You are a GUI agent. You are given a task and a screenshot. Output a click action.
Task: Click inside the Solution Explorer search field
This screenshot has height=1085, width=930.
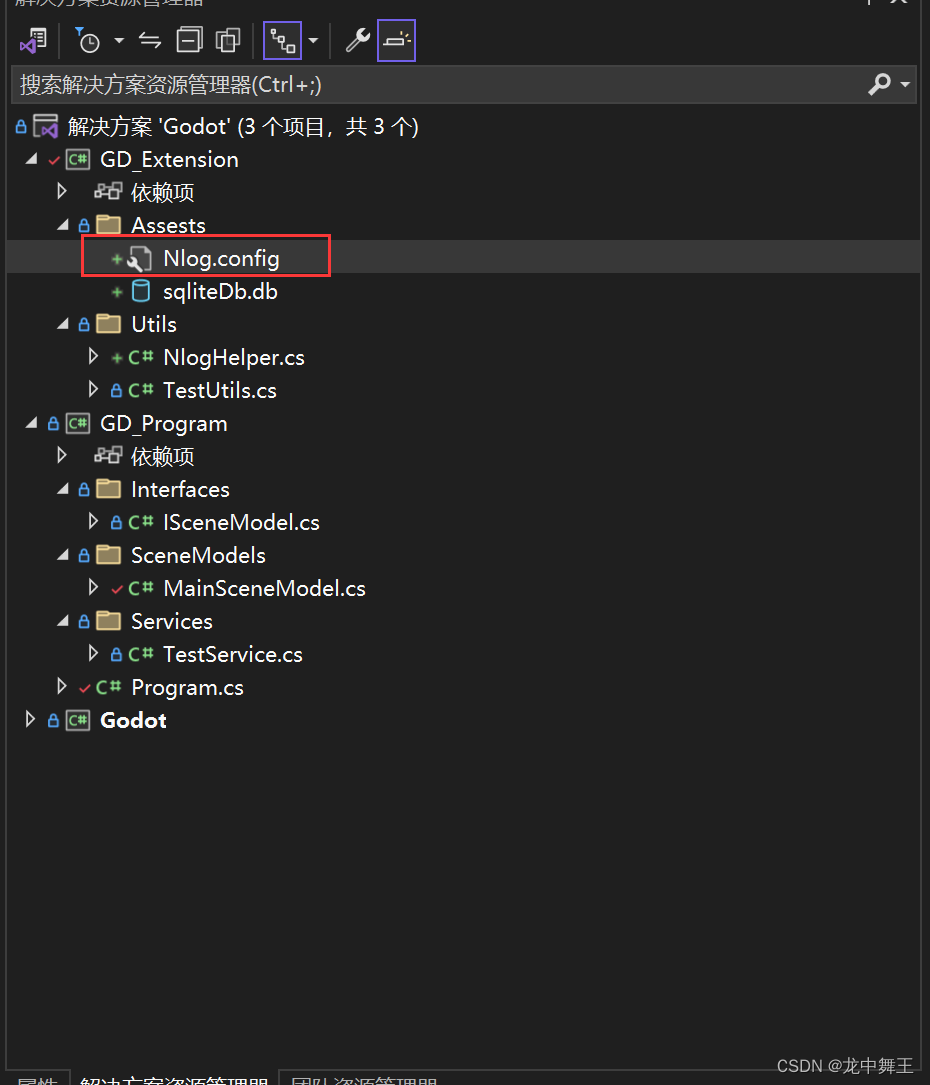[x=400, y=84]
